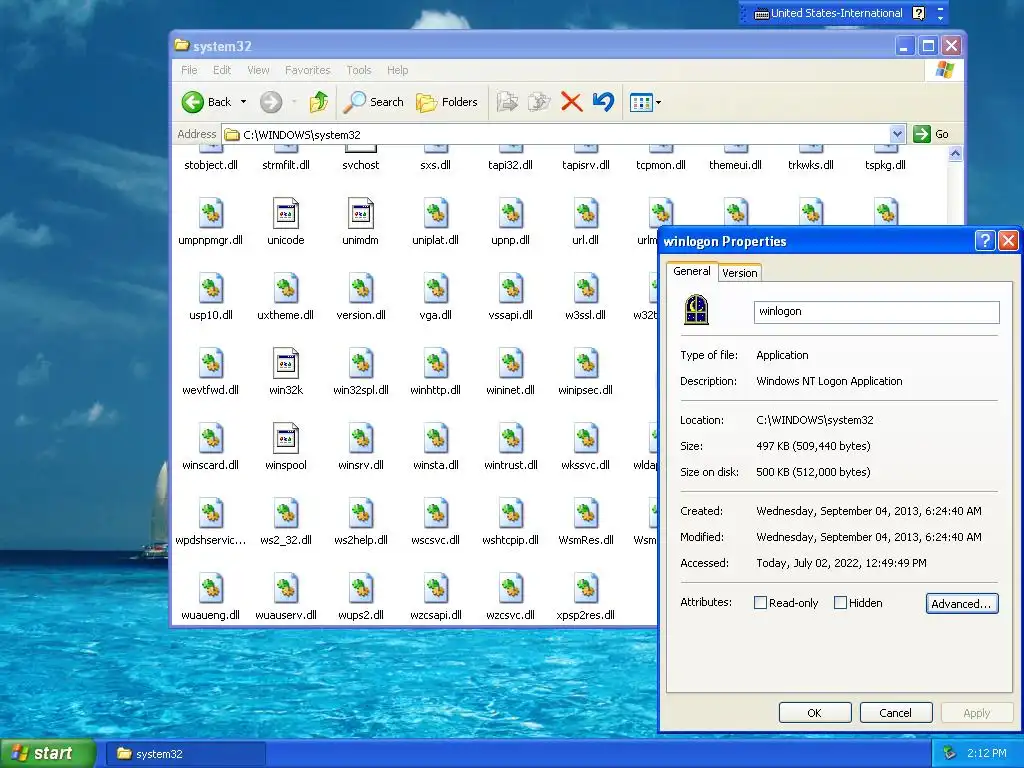Click the system tray icon near clock
The width and height of the screenshot is (1024, 768).
(x=950, y=754)
